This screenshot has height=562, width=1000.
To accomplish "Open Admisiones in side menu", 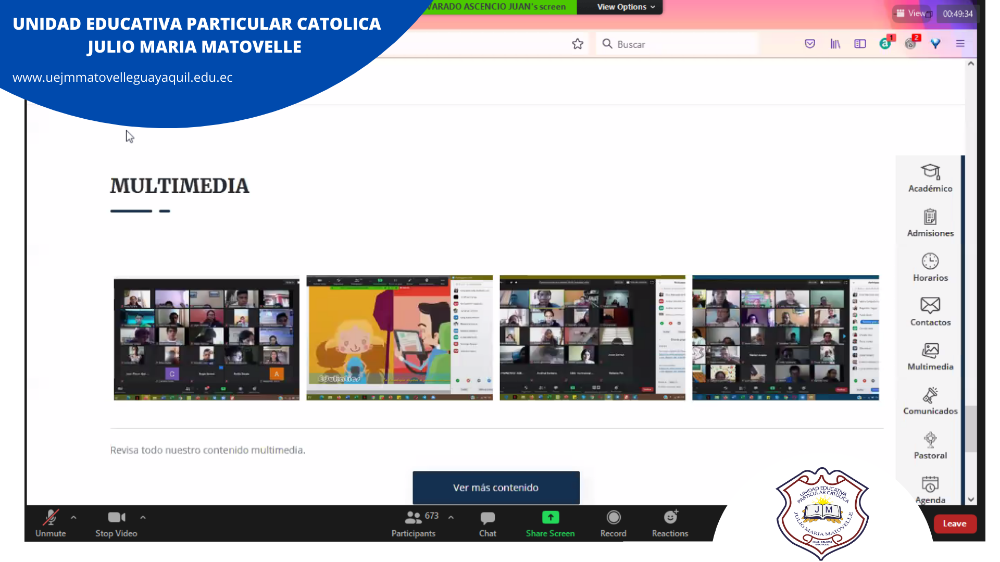I will click(x=930, y=223).
